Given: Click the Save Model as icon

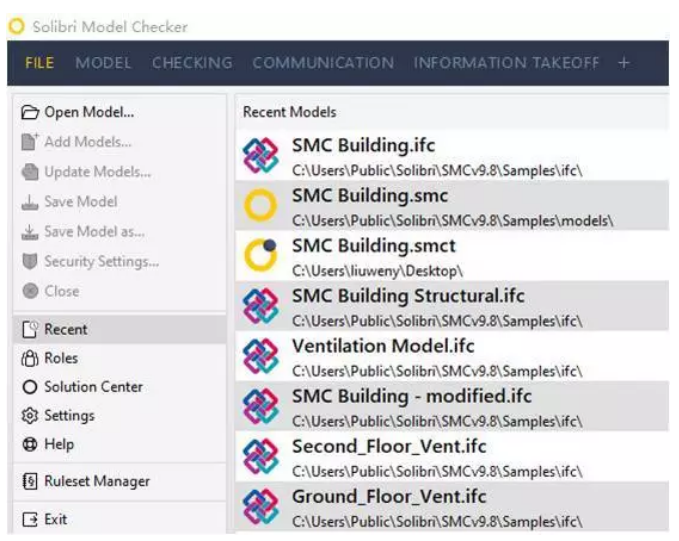Looking at the screenshot, I should (x=30, y=232).
